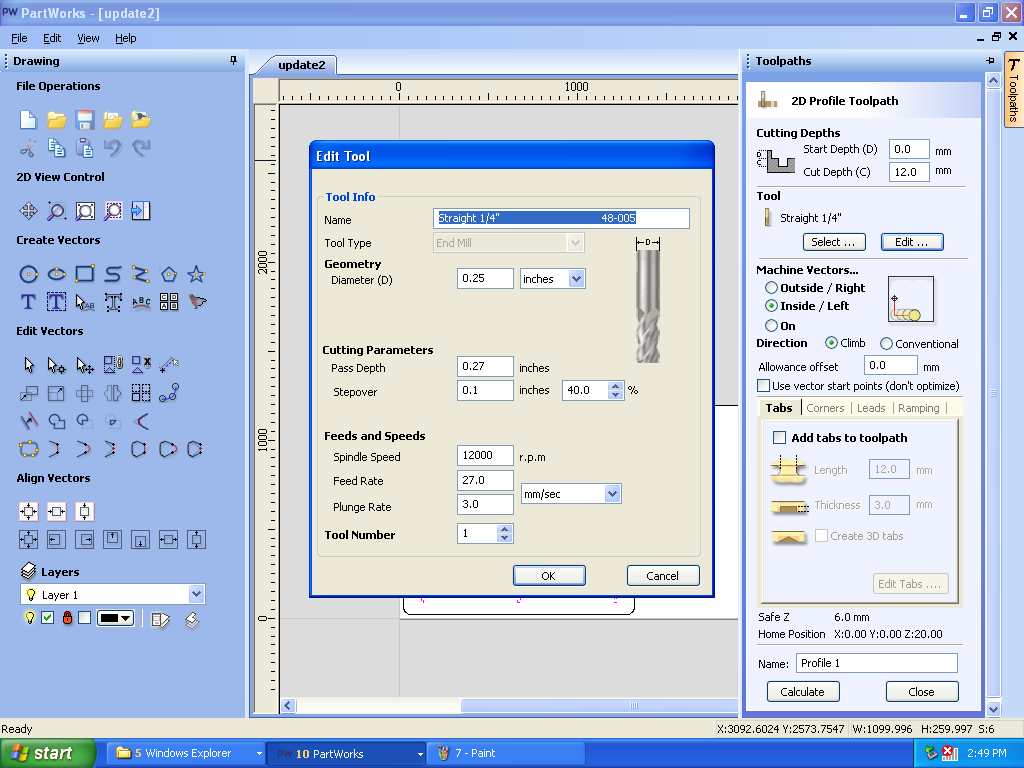
Task: Click the Cut Depth input field
Action: pyautogui.click(x=908, y=172)
